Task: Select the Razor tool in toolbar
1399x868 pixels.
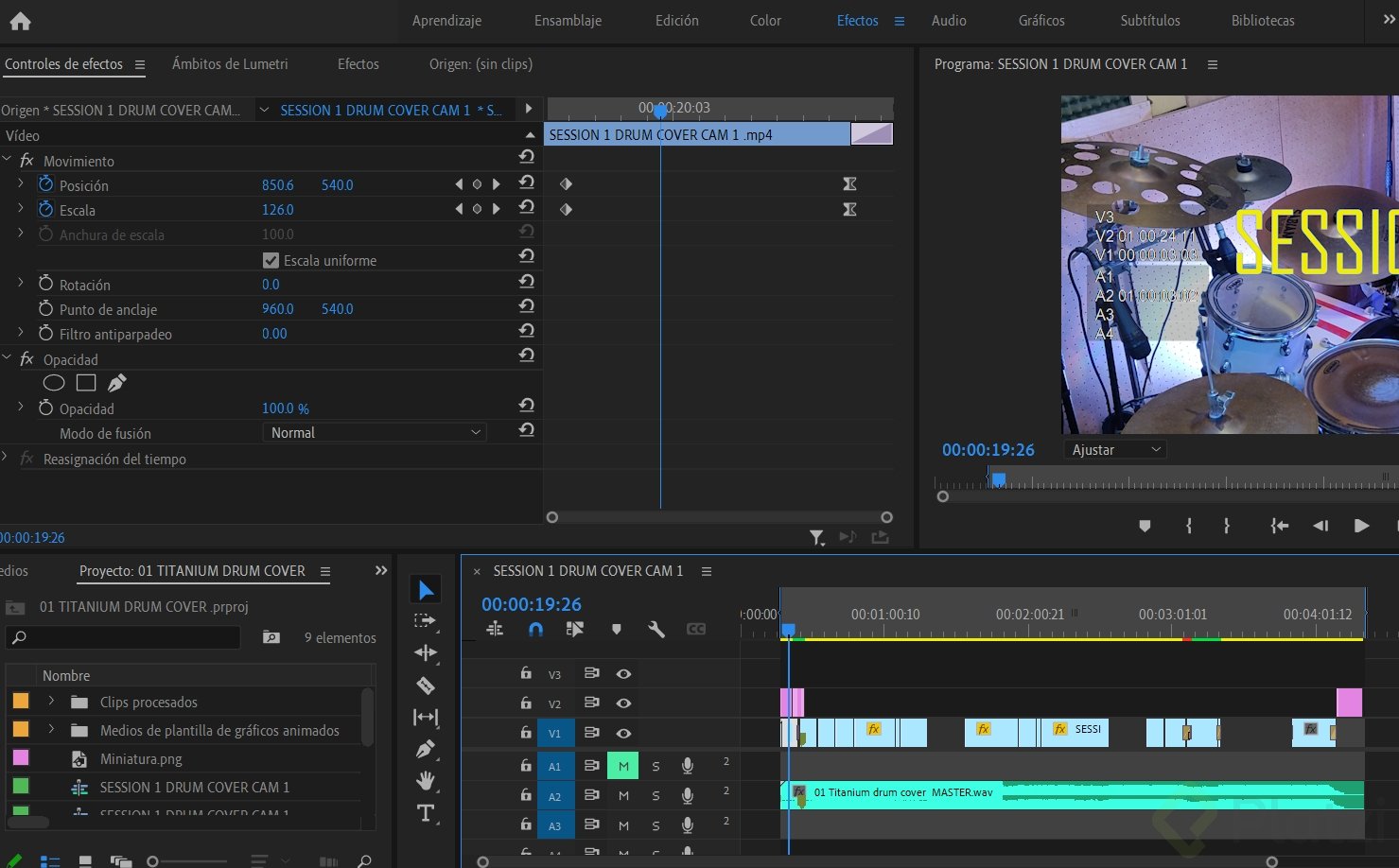Action: coord(426,686)
